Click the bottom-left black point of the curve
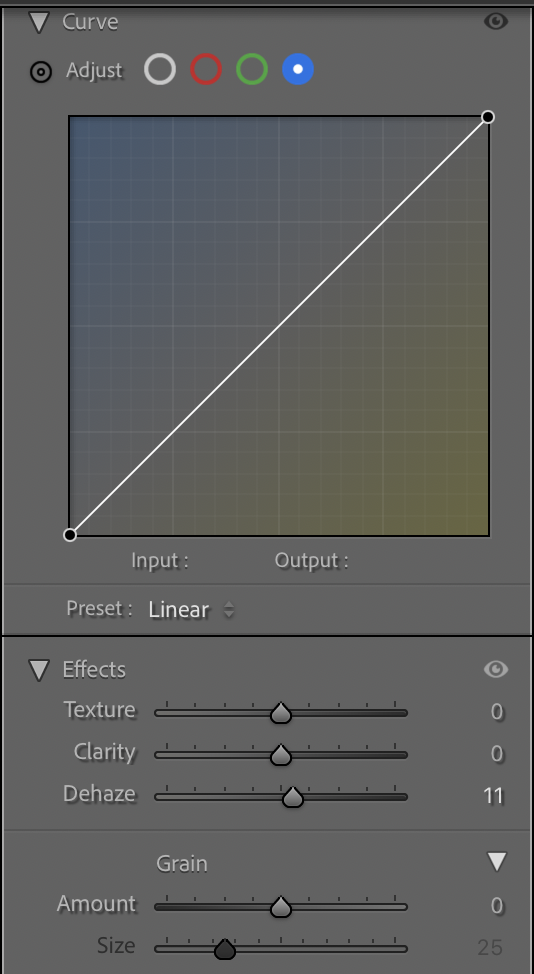The image size is (534, 974). click(x=70, y=535)
